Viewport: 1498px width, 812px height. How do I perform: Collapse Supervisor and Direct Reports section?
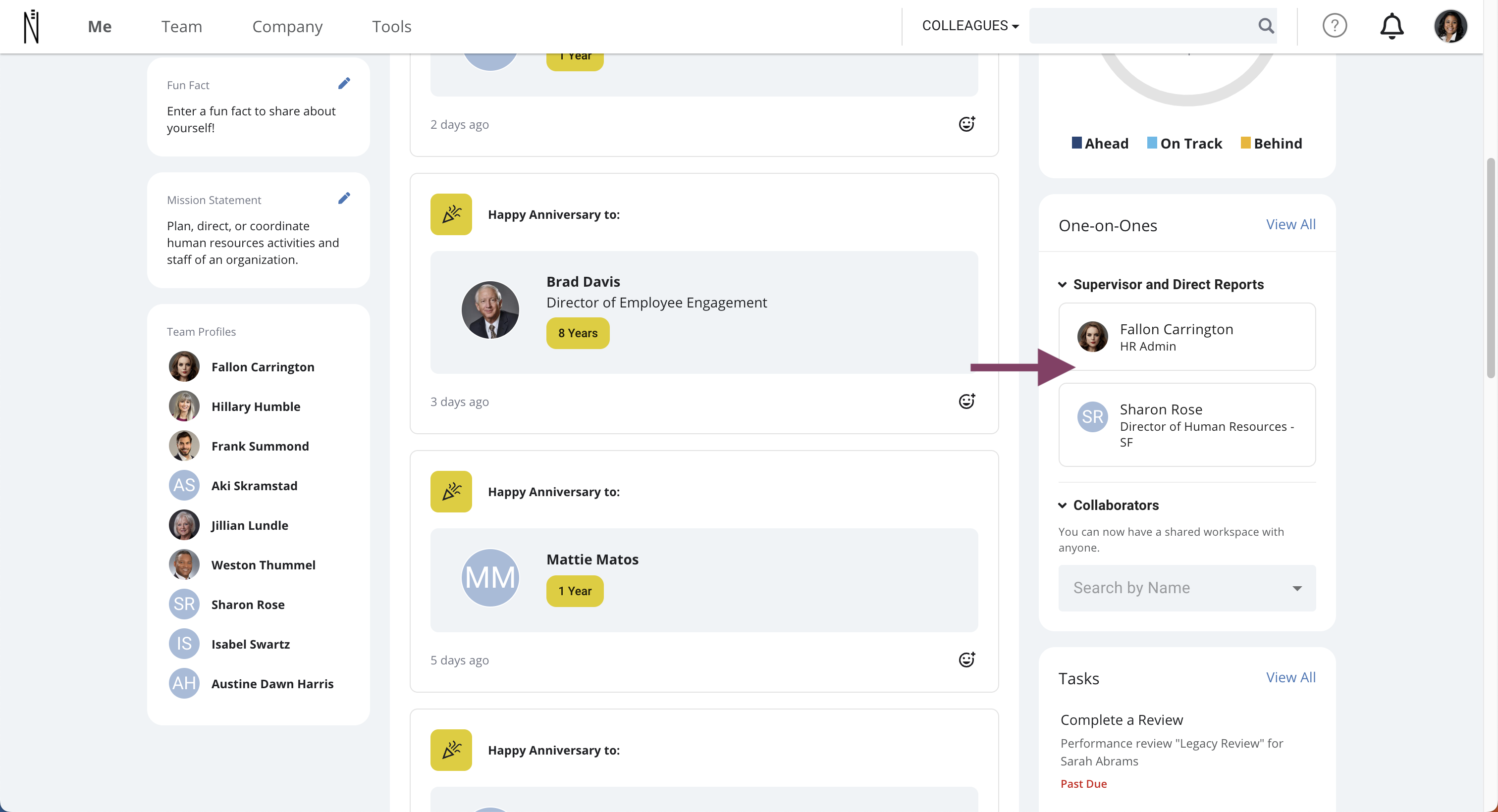pyautogui.click(x=1062, y=284)
